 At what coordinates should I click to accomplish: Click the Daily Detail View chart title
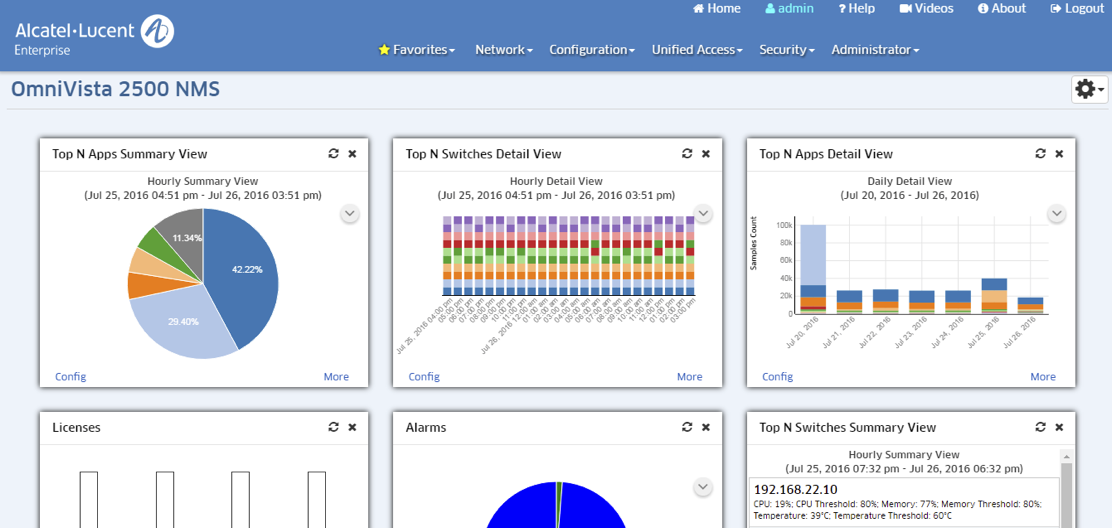pos(910,181)
